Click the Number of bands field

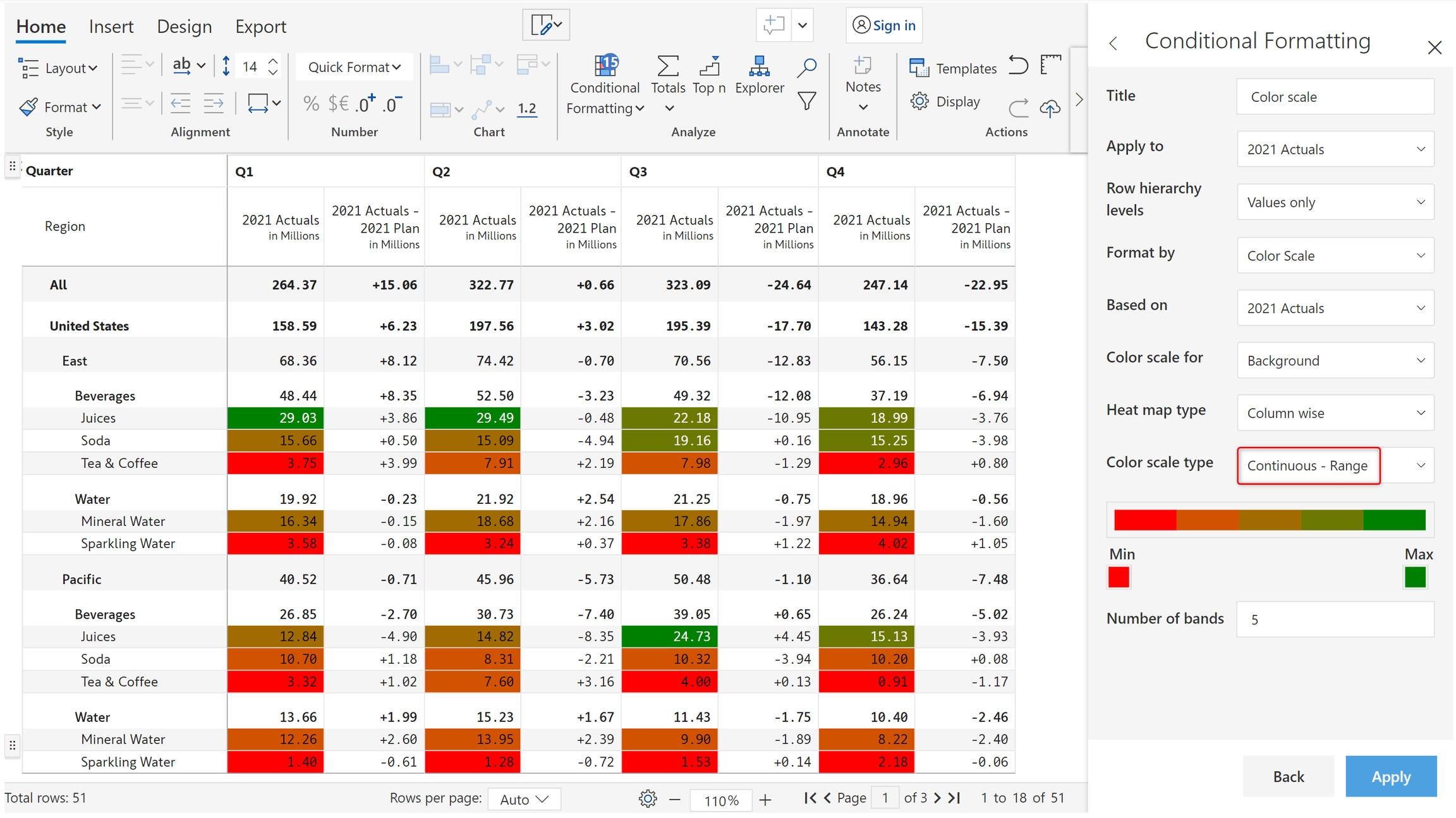(1335, 620)
